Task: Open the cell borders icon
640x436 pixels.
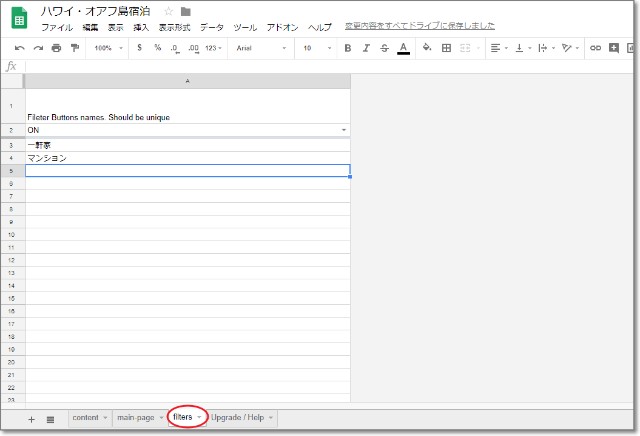Action: [x=446, y=47]
